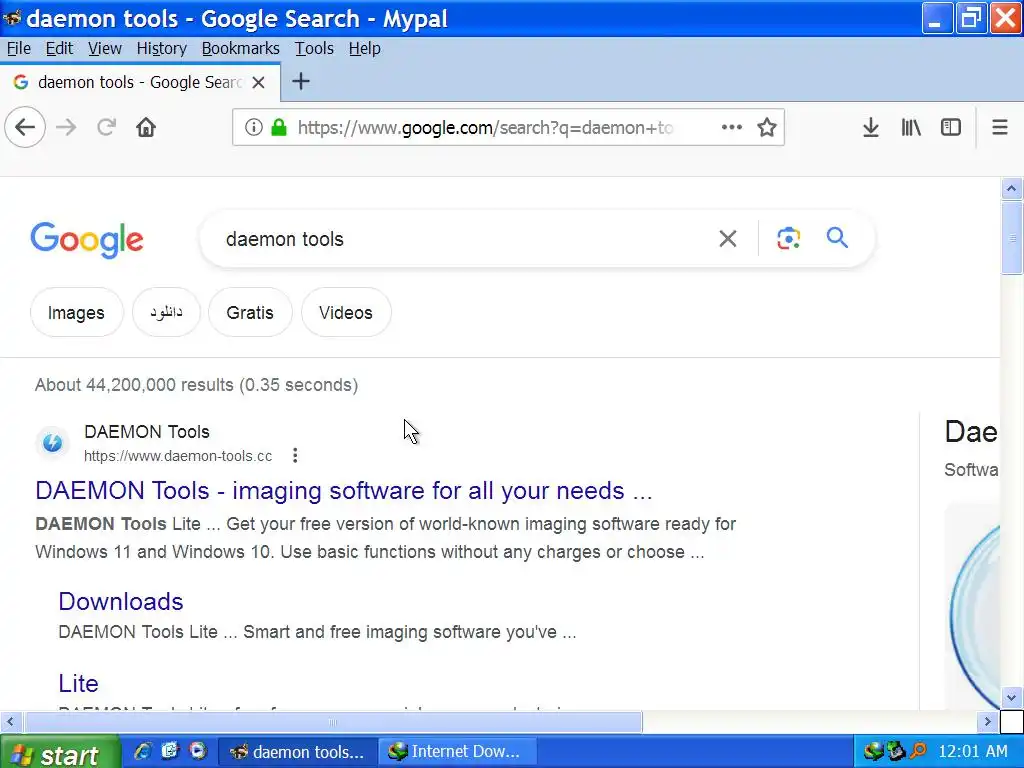
Task: Open the Edit menu
Action: pos(59,48)
